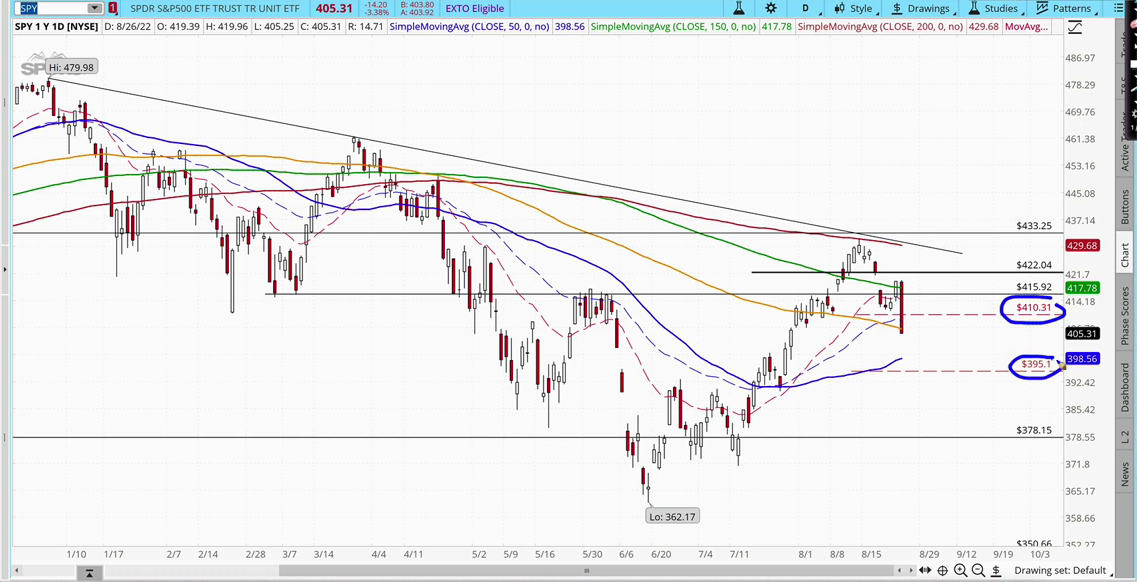Image resolution: width=1137 pixels, height=582 pixels.
Task: Click the truncated MovAvg... study label
Action: pyautogui.click(x=1027, y=27)
